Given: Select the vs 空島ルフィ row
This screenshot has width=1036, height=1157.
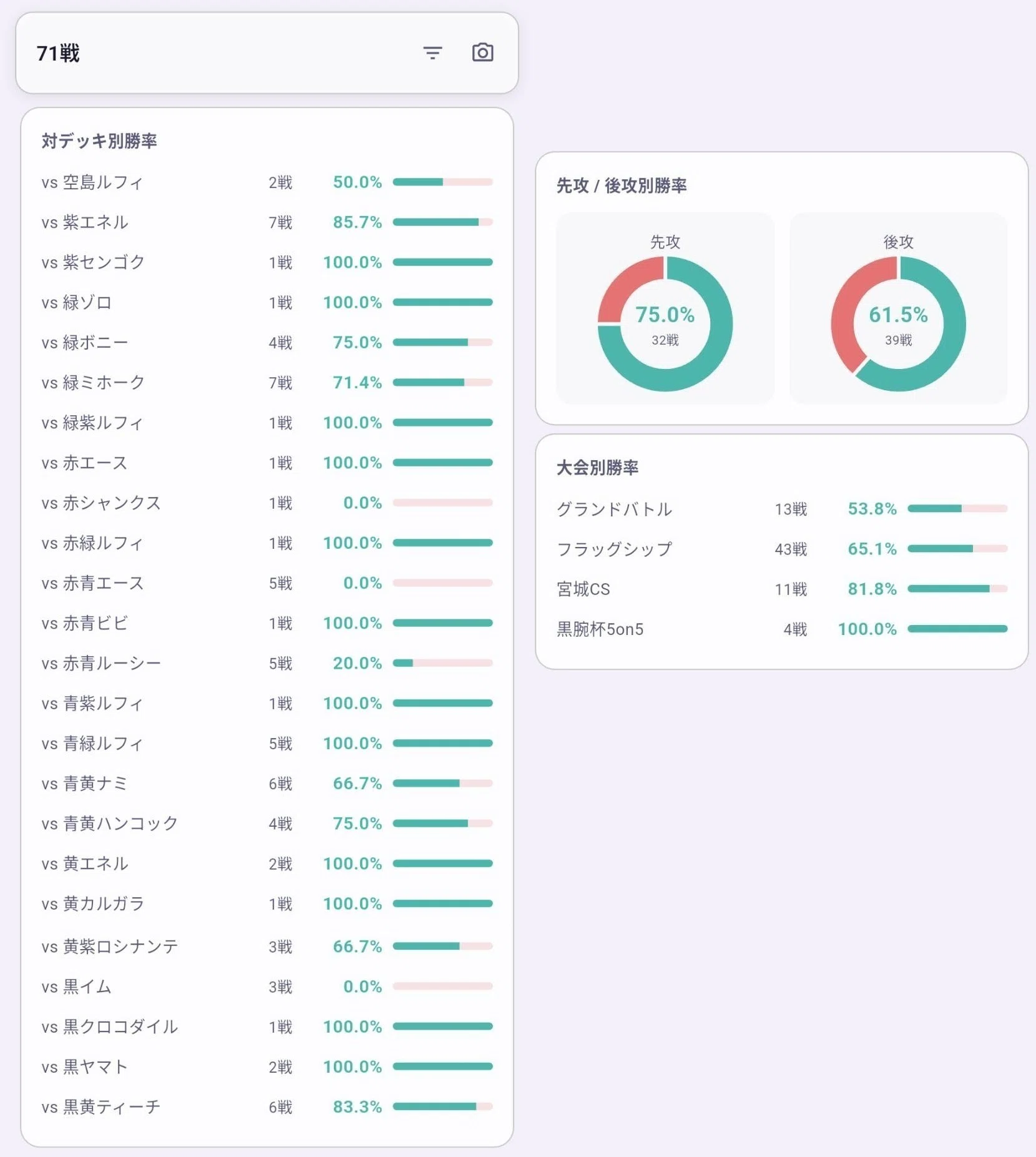Looking at the screenshot, I should click(267, 182).
